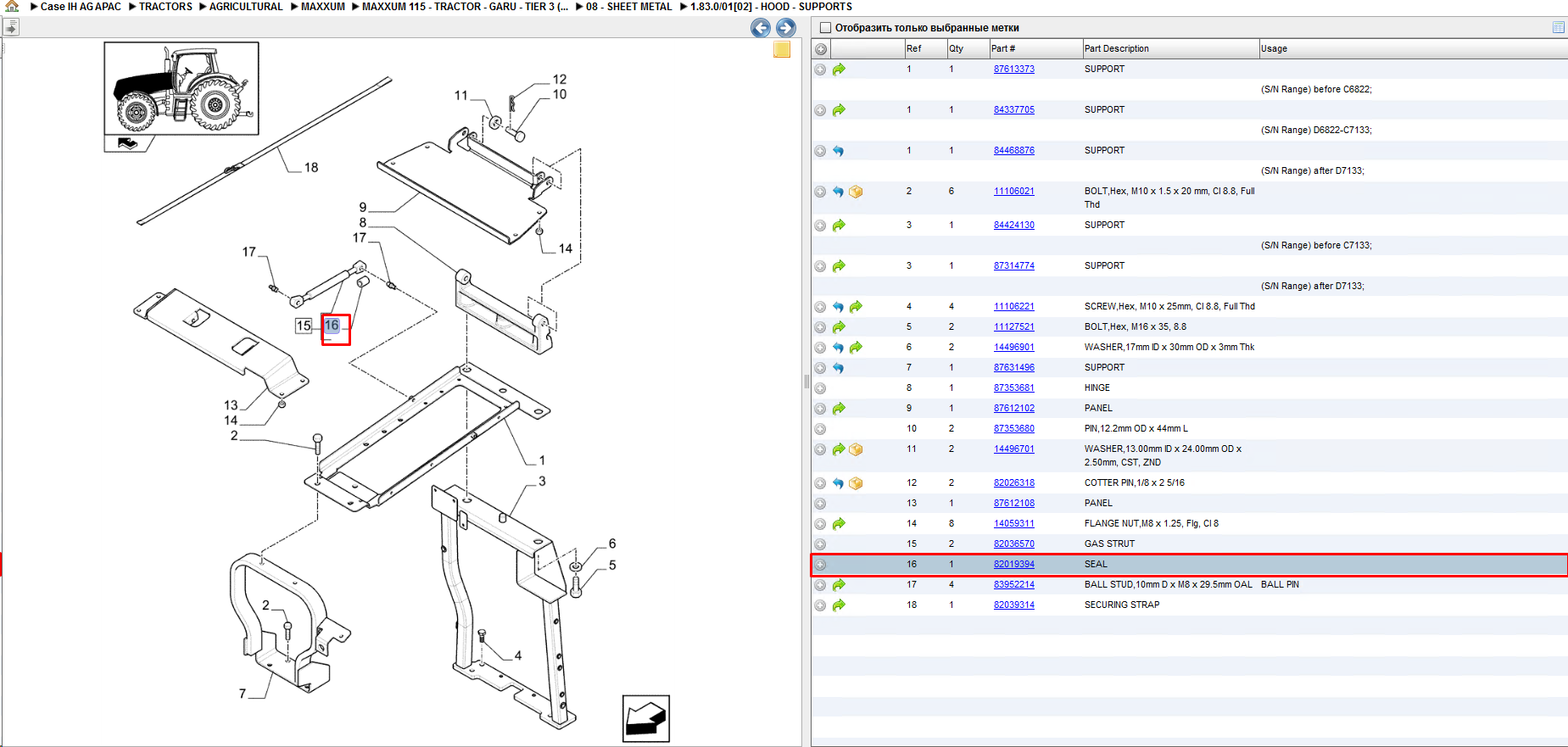1568x747 pixels.
Task: Sort by the Part Description column header
Action: pos(1170,49)
